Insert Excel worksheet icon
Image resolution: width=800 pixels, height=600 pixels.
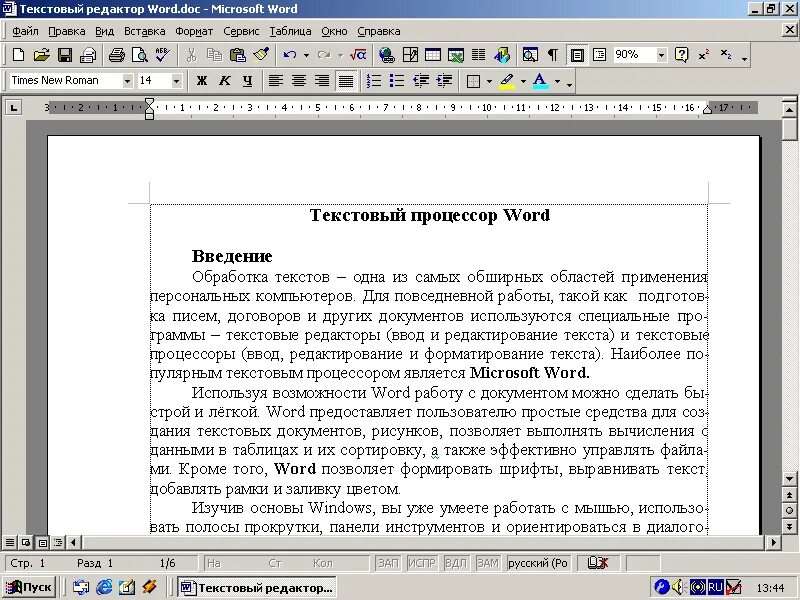point(456,55)
